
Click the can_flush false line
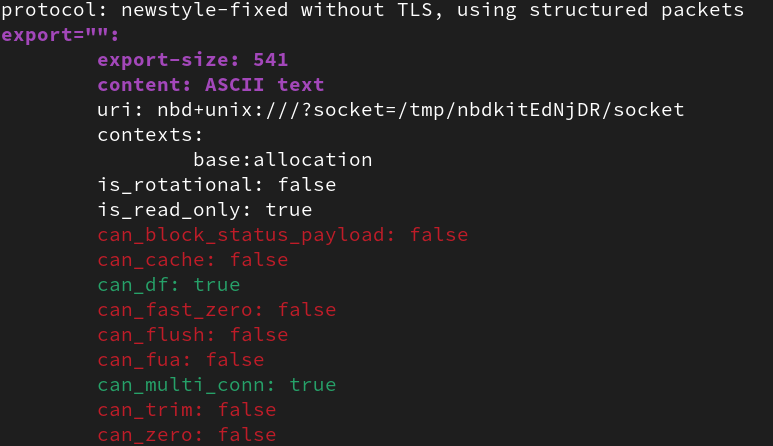tap(192, 335)
